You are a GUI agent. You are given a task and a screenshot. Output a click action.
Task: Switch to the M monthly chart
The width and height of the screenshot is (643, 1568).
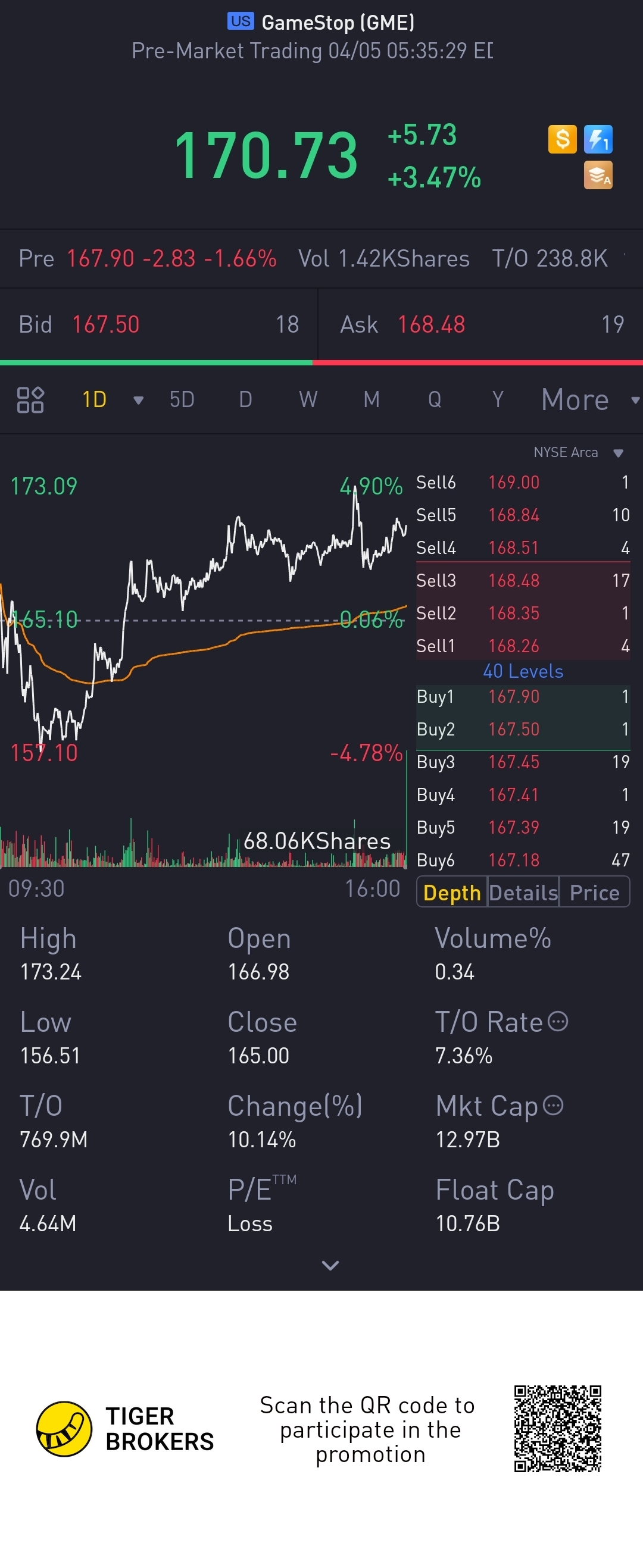pyautogui.click(x=372, y=400)
